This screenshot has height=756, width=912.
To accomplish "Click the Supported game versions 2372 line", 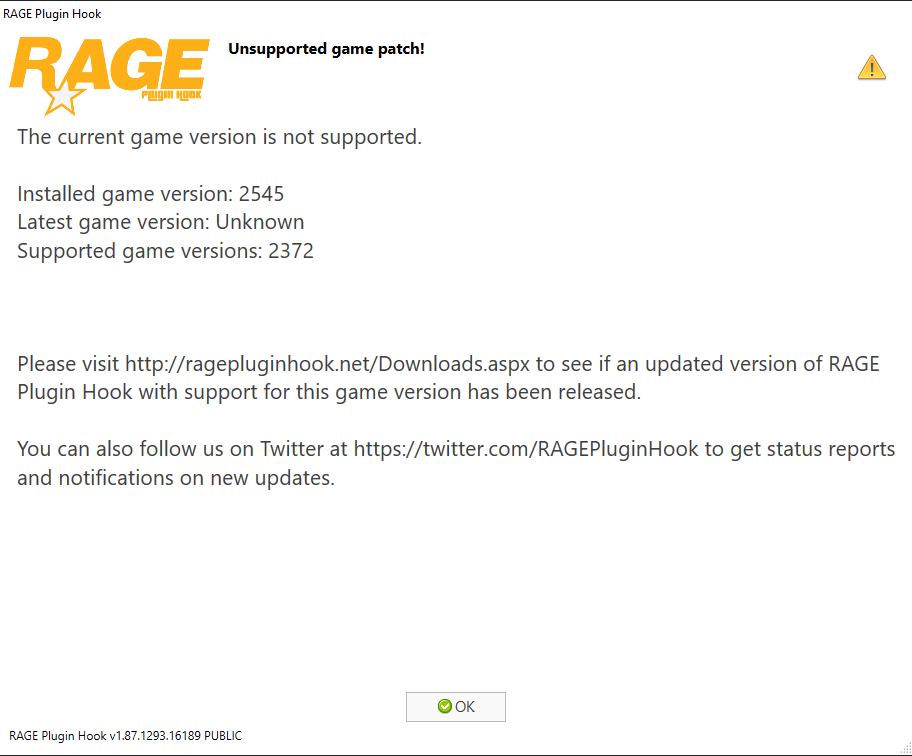I will point(165,251).
